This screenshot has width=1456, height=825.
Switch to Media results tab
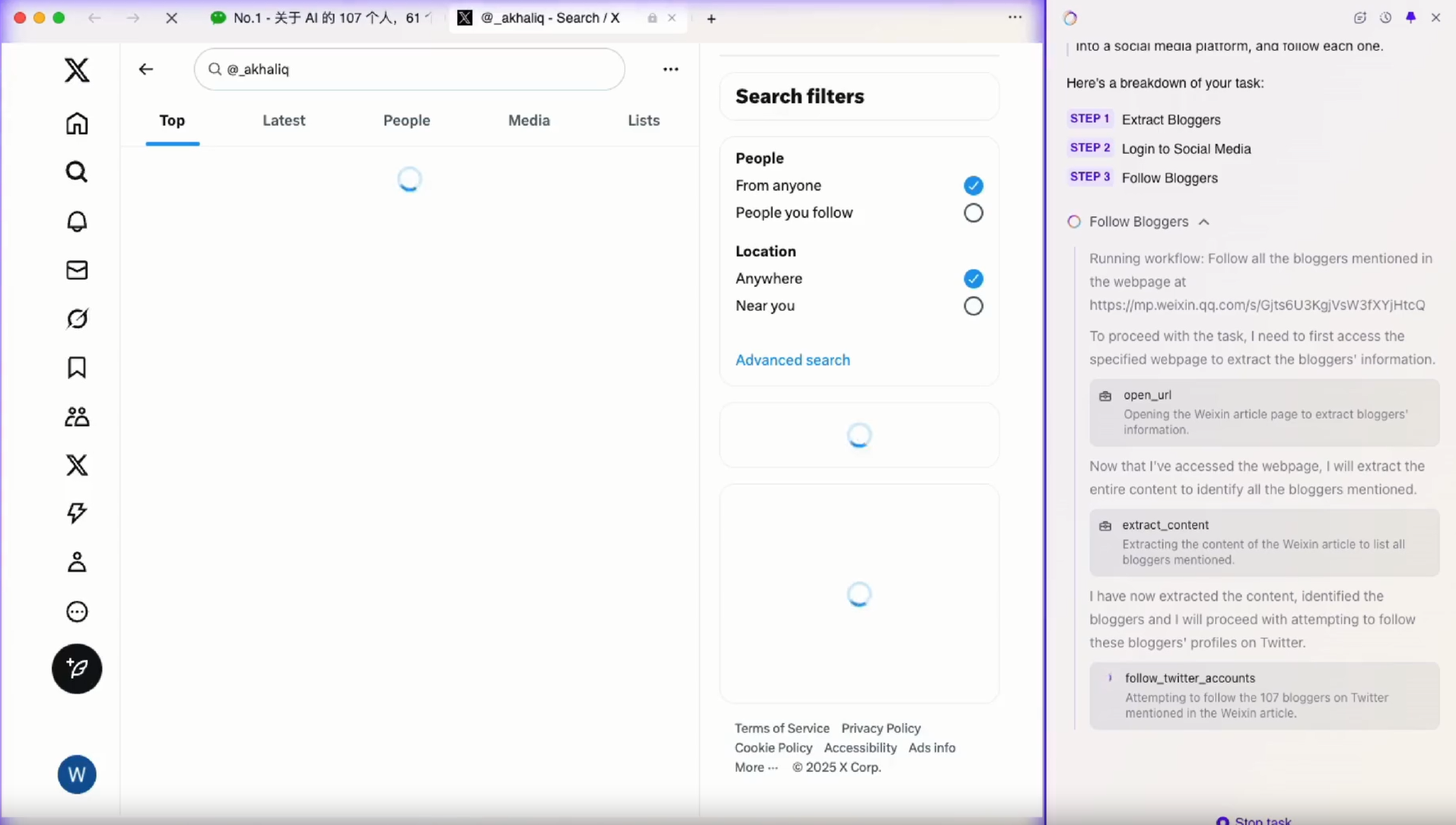click(529, 120)
